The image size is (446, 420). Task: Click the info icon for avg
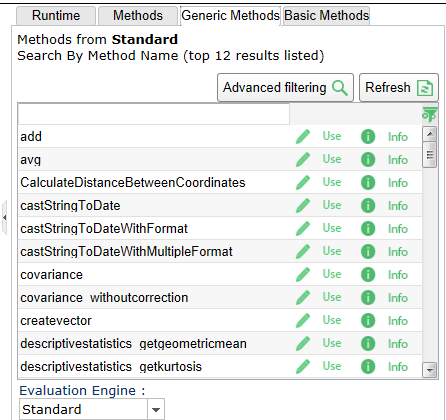click(368, 159)
